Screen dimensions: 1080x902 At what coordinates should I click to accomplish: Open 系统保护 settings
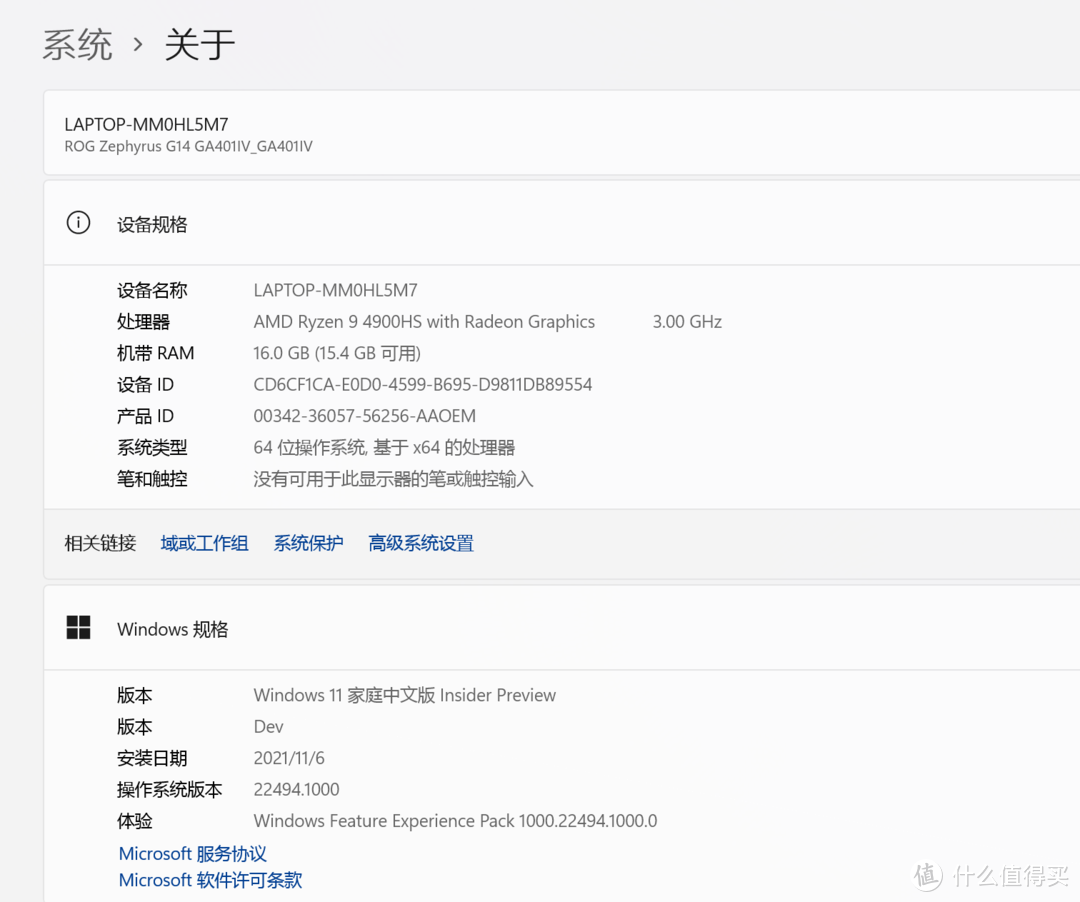click(307, 543)
